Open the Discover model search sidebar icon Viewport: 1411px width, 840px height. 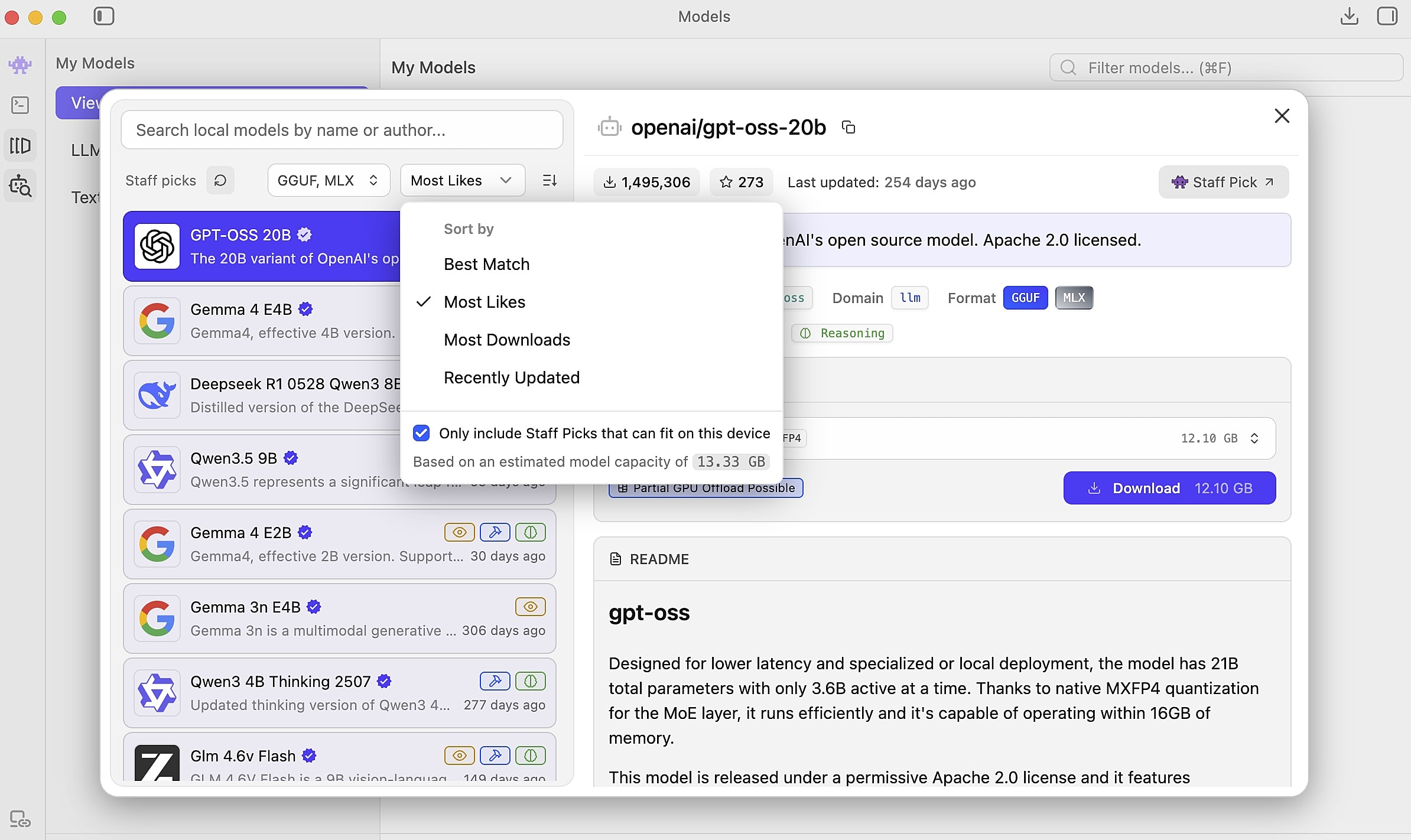coord(20,186)
